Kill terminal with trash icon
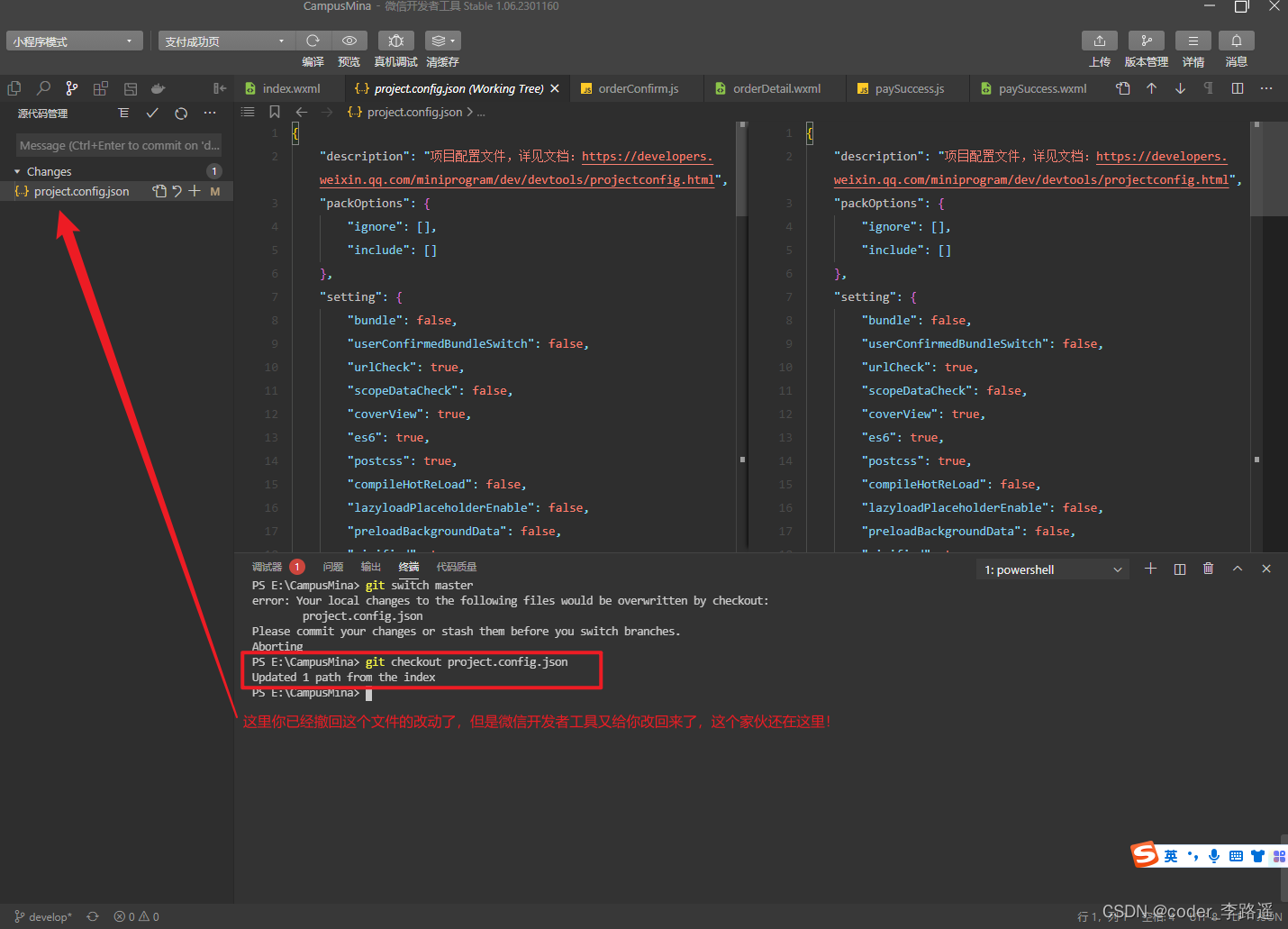The image size is (1288, 929). (1209, 569)
